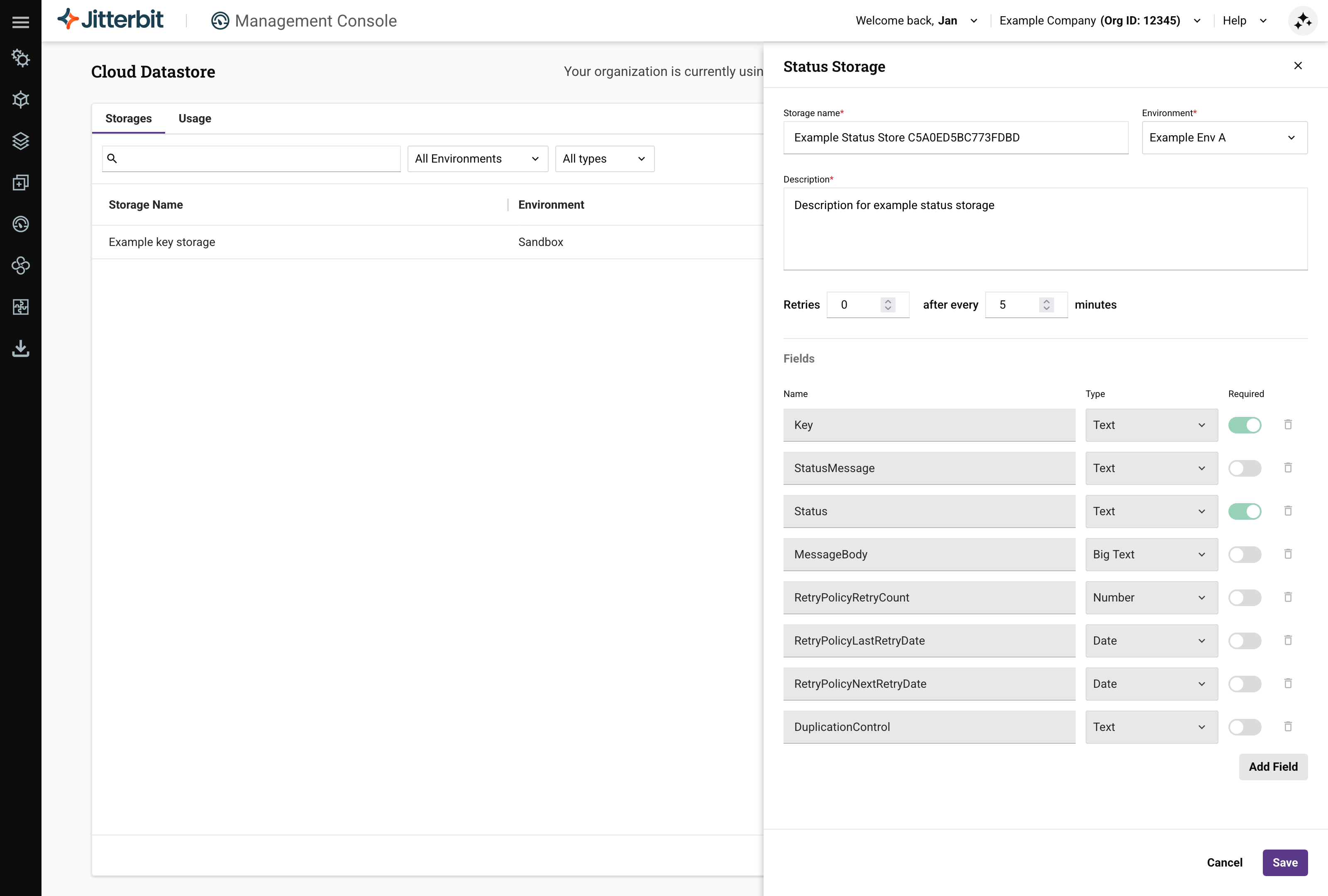Click the Add Field button
This screenshot has width=1328, height=896.
click(1272, 766)
